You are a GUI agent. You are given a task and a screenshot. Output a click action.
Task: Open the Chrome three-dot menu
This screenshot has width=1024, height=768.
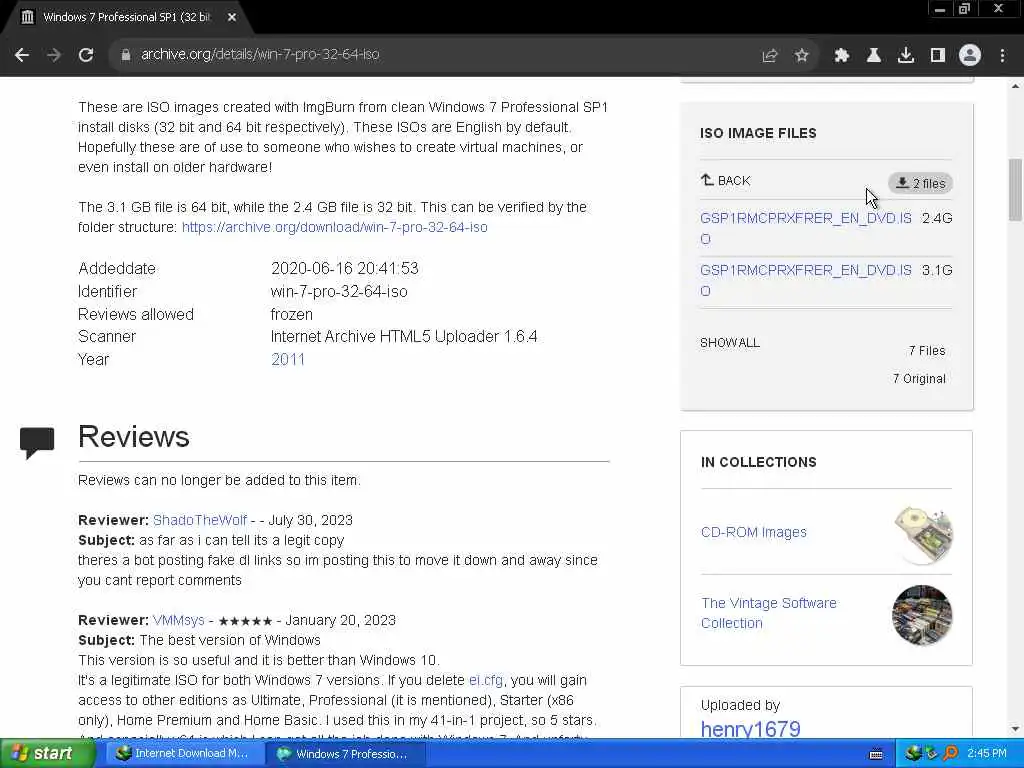point(1002,56)
